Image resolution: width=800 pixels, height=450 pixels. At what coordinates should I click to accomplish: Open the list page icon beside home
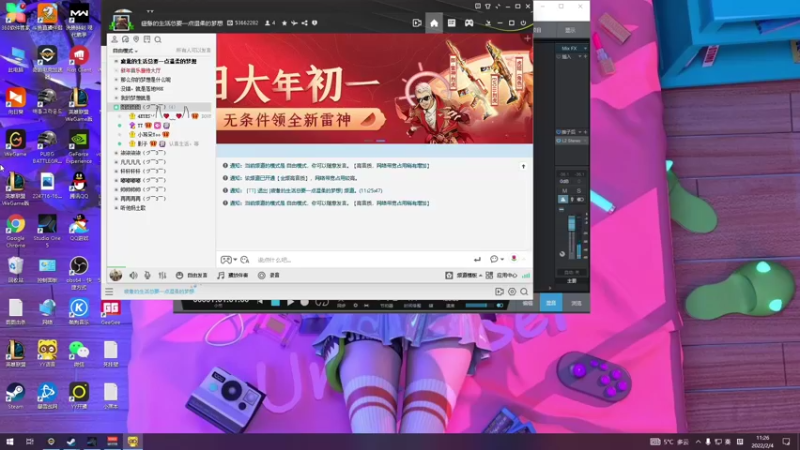click(x=452, y=23)
